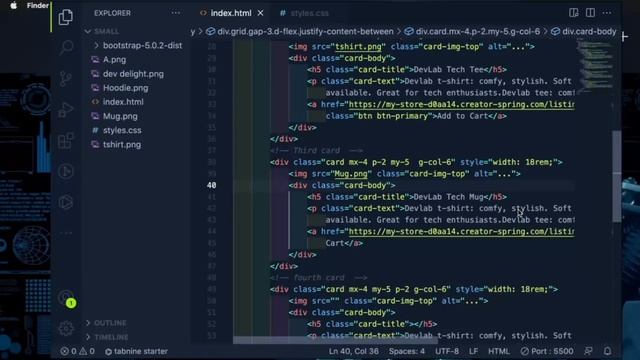Open the href URL on line 33

point(461,104)
